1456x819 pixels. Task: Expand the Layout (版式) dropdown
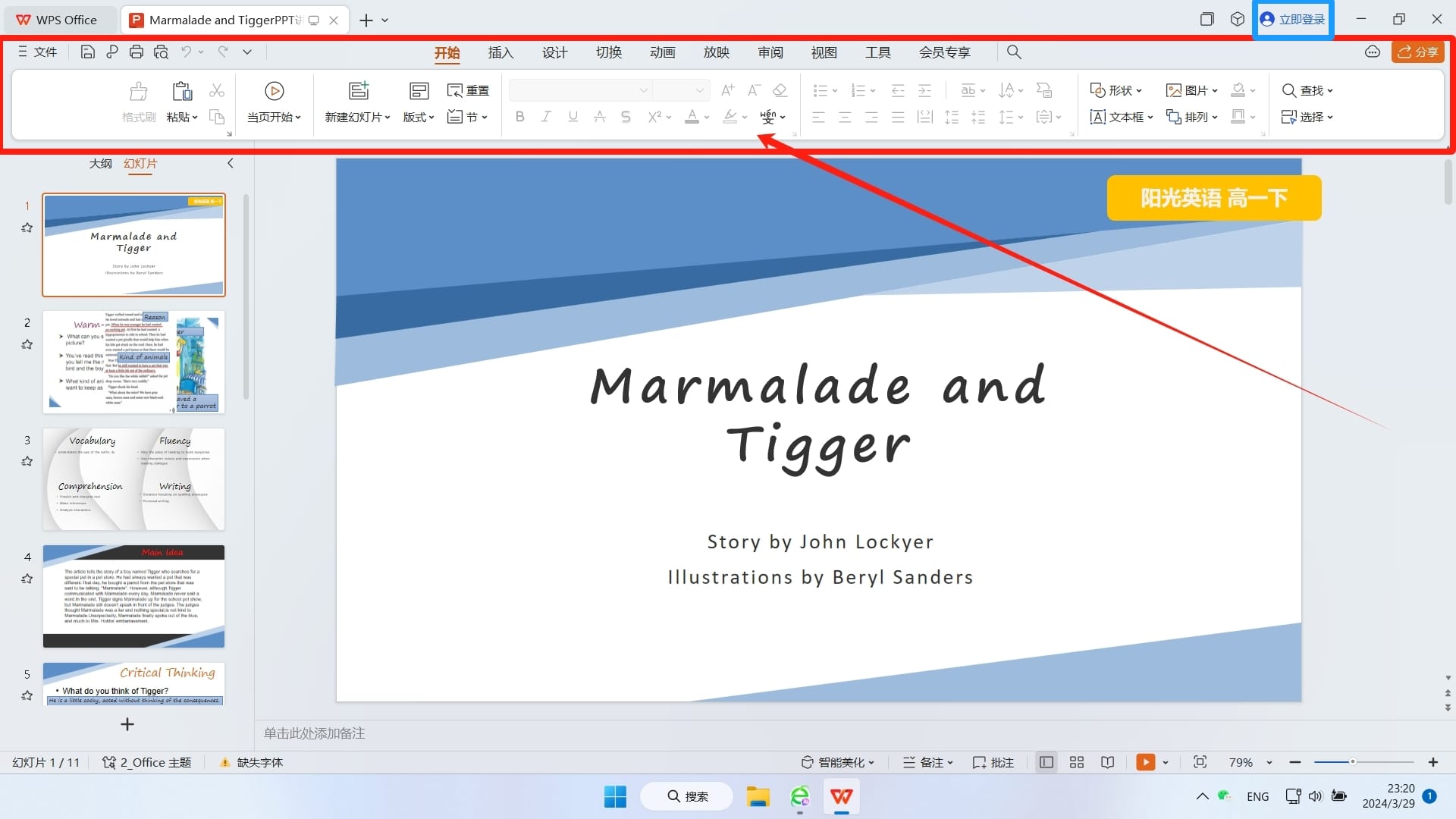tap(419, 117)
